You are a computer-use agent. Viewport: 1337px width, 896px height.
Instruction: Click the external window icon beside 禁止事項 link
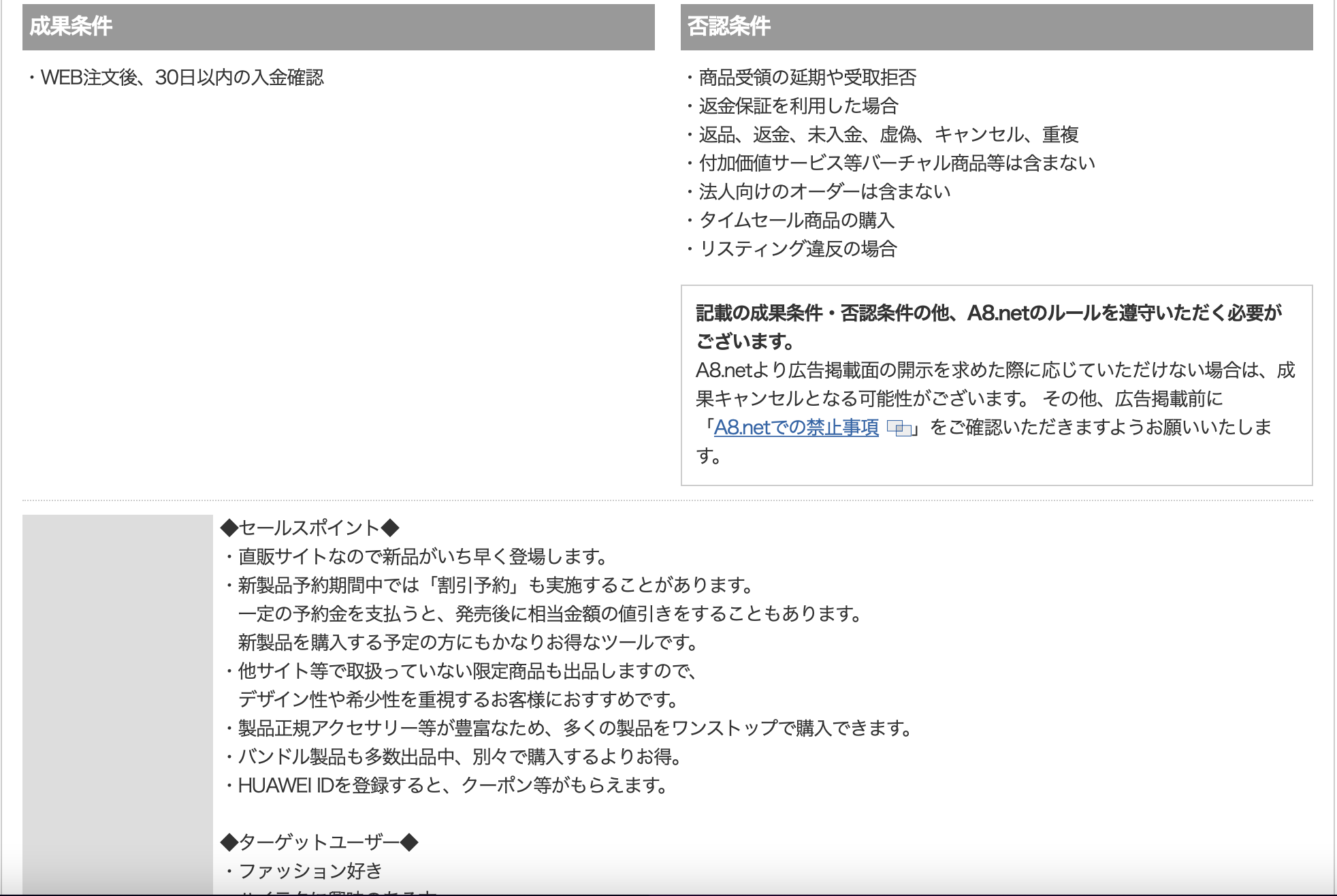click(899, 429)
